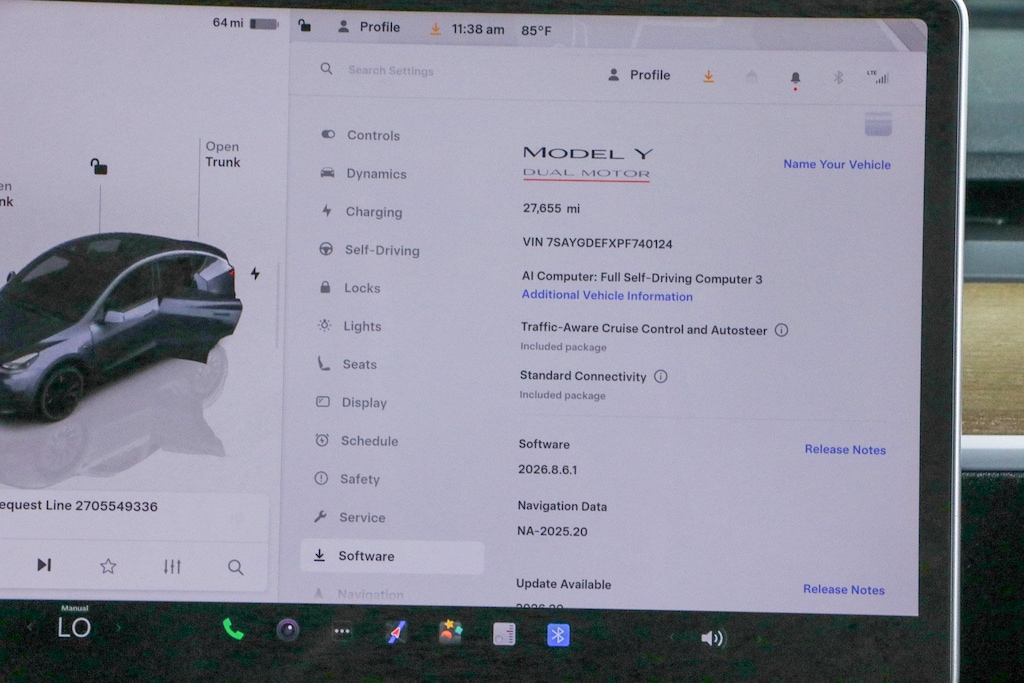The image size is (1024, 683).
Task: Click the Name Your Vehicle link
Action: [837, 164]
